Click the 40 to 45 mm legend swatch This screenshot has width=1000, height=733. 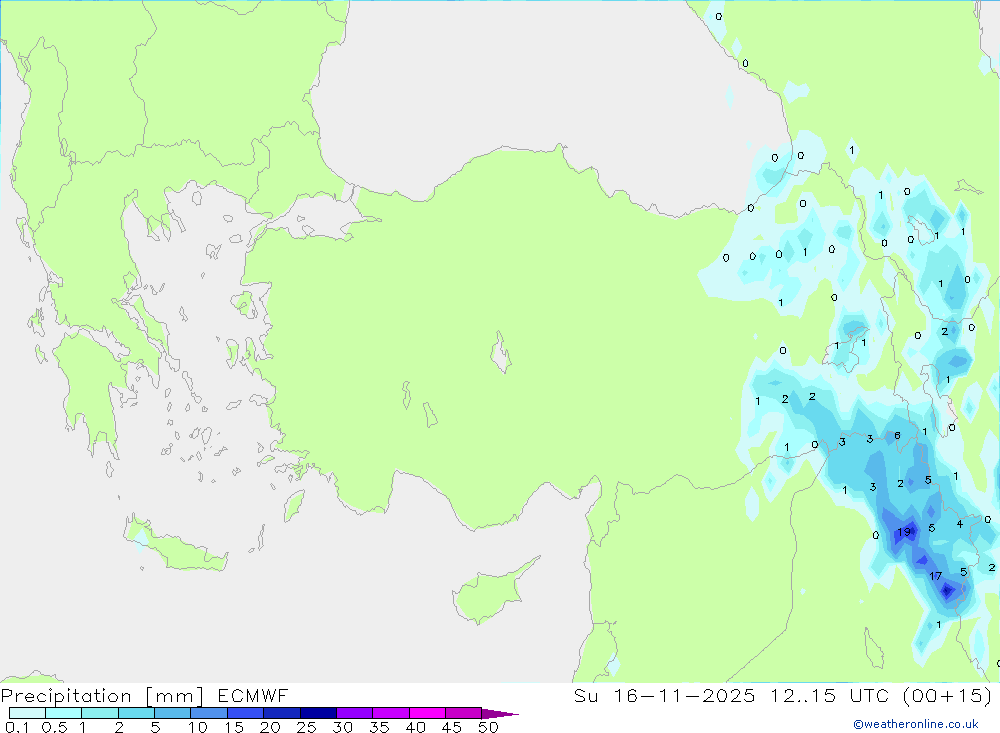click(427, 713)
